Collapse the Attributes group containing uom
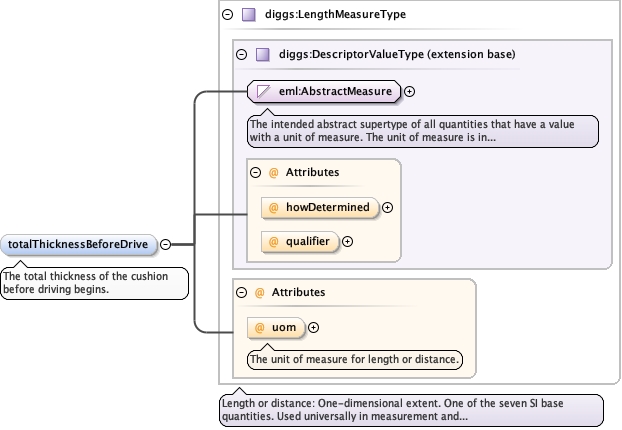 click(x=240, y=292)
